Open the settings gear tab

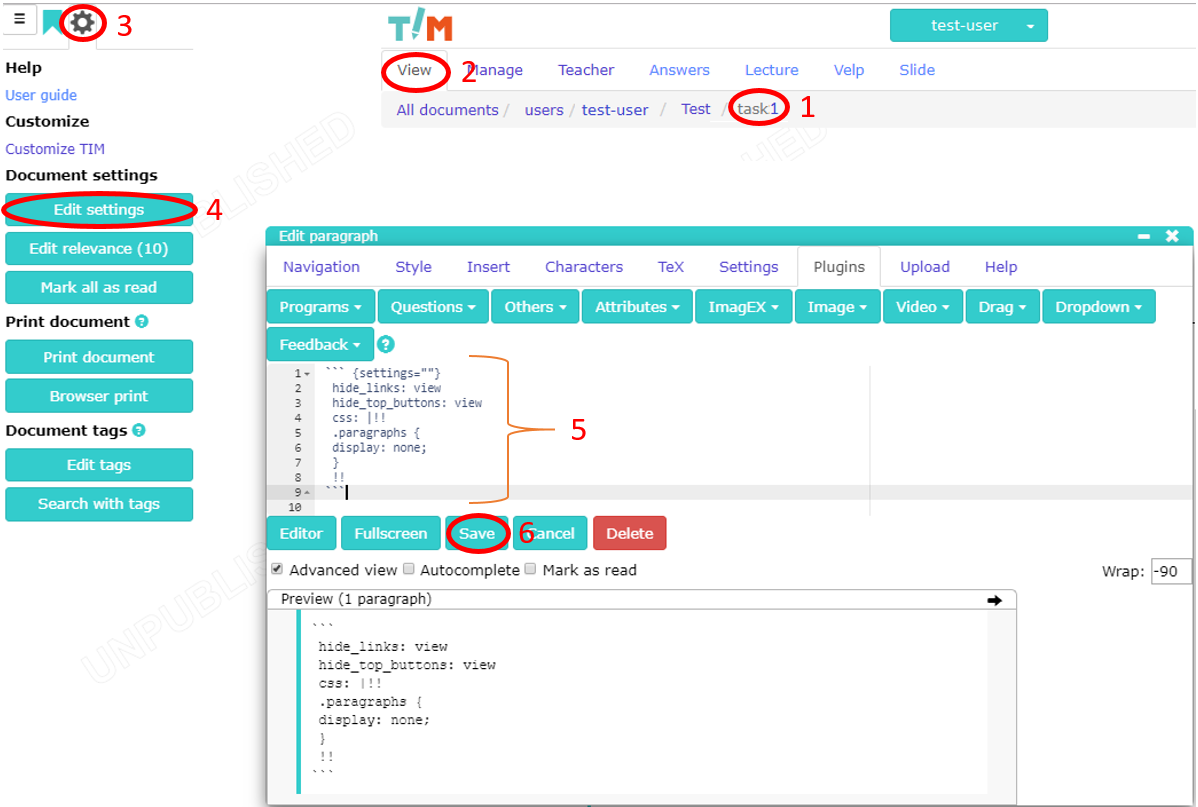click(83, 23)
